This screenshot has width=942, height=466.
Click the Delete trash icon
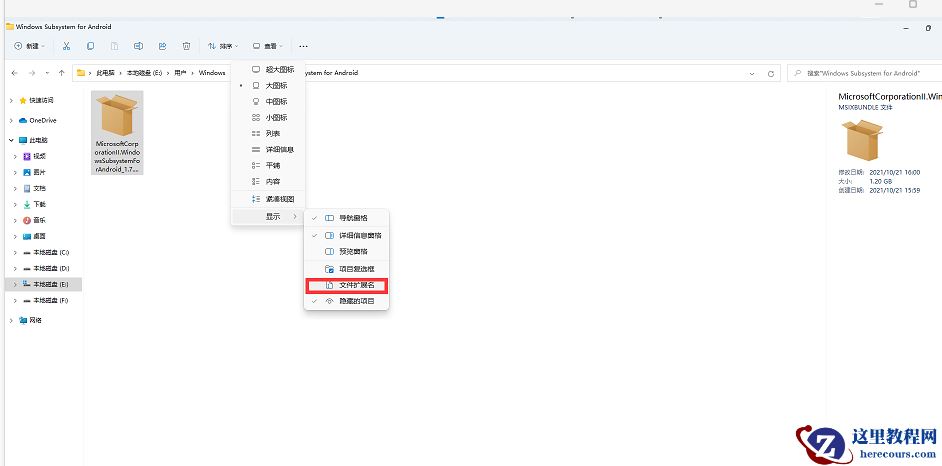pos(186,46)
